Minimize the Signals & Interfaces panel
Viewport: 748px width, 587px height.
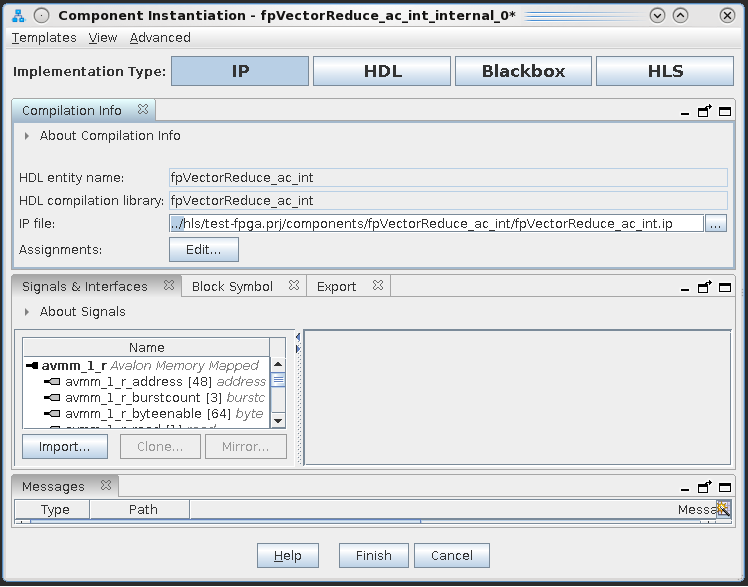coord(685,288)
